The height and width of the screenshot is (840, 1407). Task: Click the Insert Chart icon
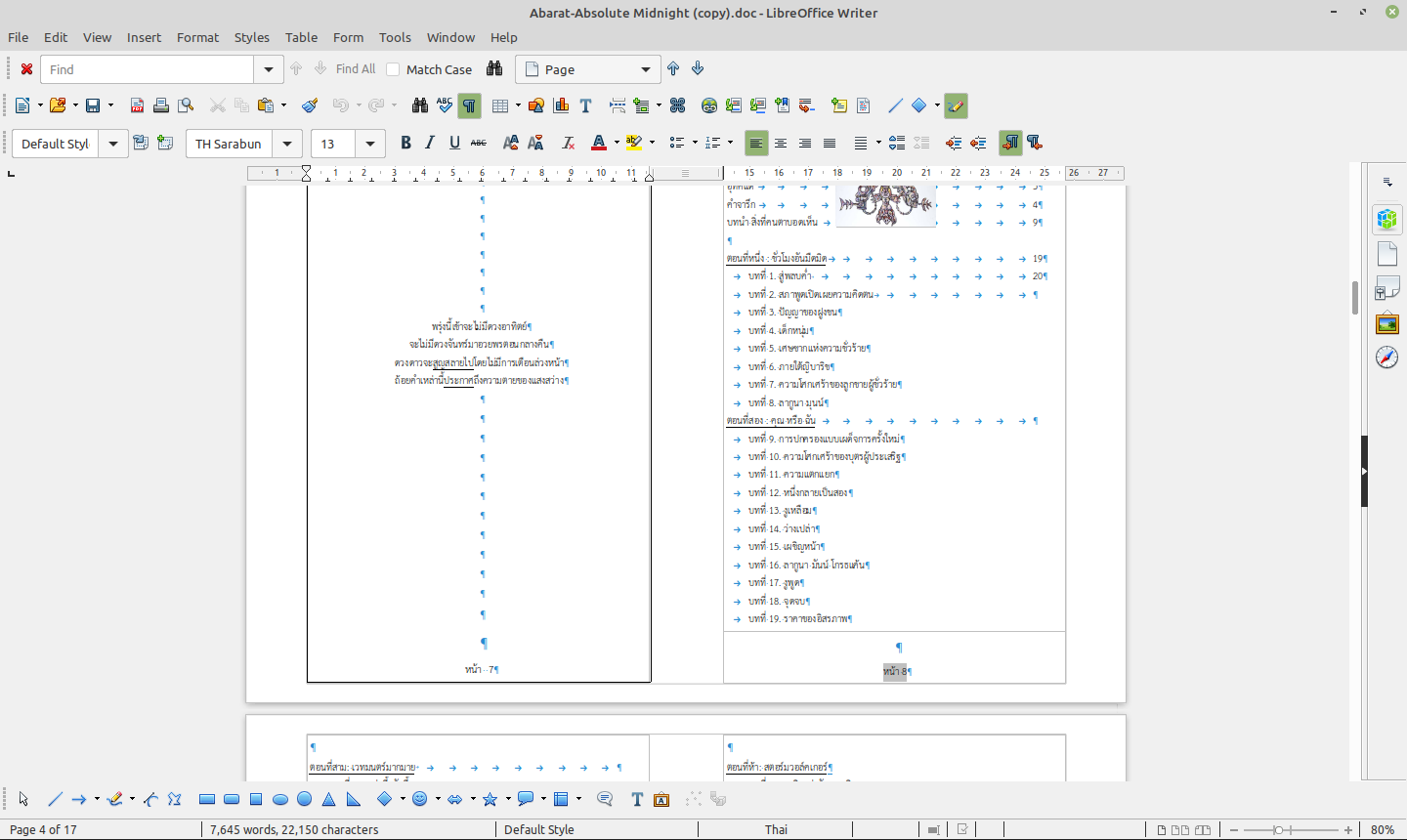tap(561, 105)
